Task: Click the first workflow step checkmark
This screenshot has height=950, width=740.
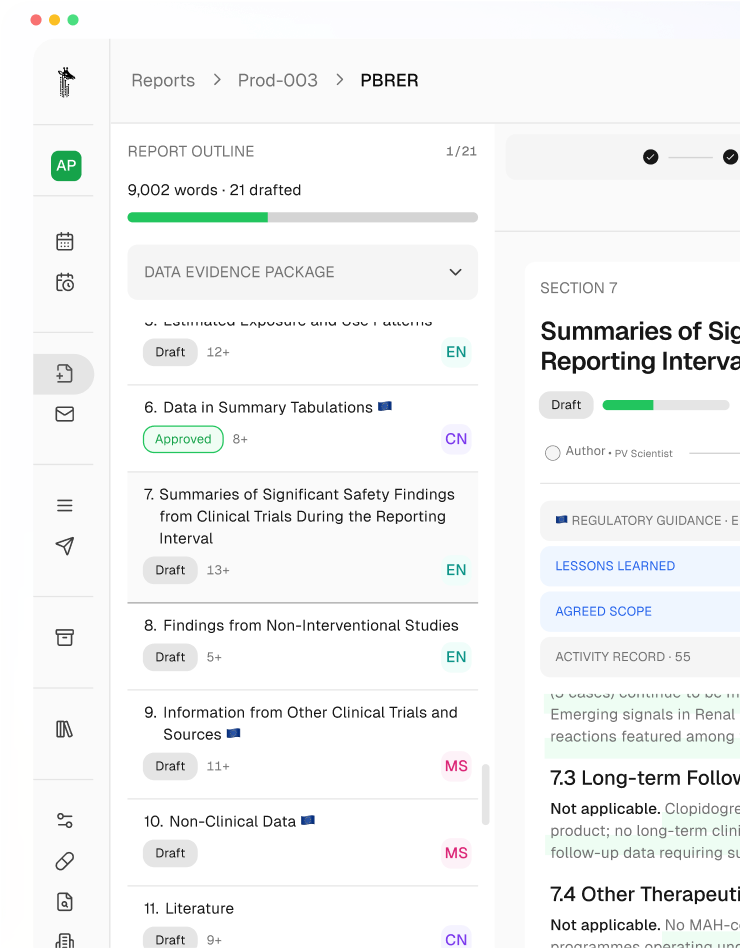Action: [x=650, y=158]
